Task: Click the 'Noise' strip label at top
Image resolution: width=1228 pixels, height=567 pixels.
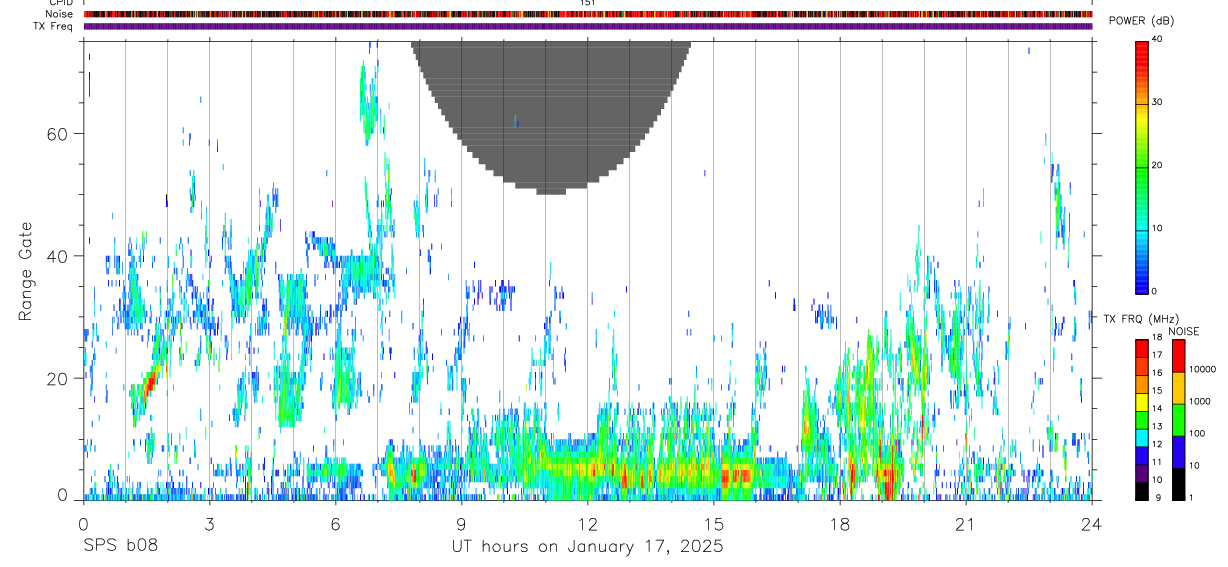Action: 57,14
